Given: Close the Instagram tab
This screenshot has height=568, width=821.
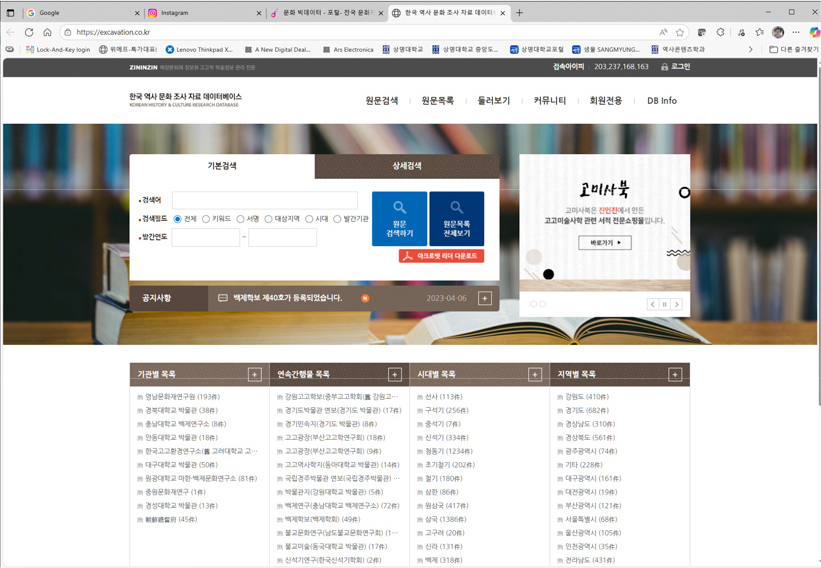Looking at the screenshot, I should point(259,13).
